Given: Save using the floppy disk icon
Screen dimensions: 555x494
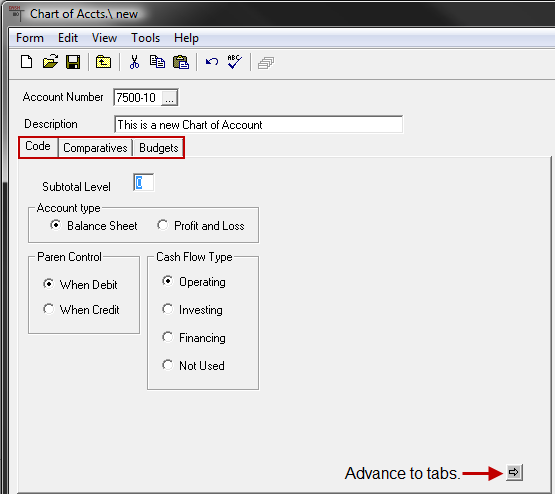Looking at the screenshot, I should tap(73, 62).
